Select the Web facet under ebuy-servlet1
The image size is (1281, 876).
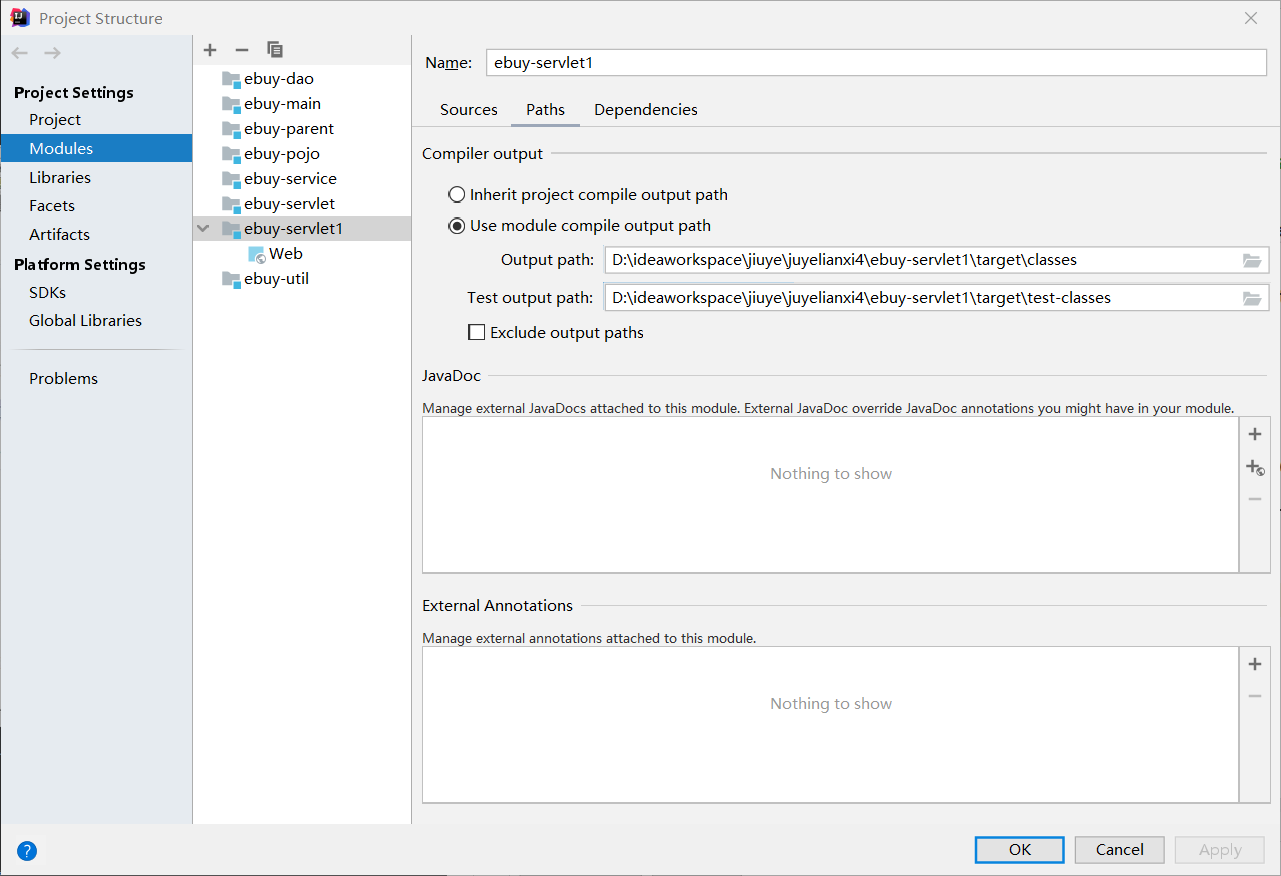coord(285,254)
